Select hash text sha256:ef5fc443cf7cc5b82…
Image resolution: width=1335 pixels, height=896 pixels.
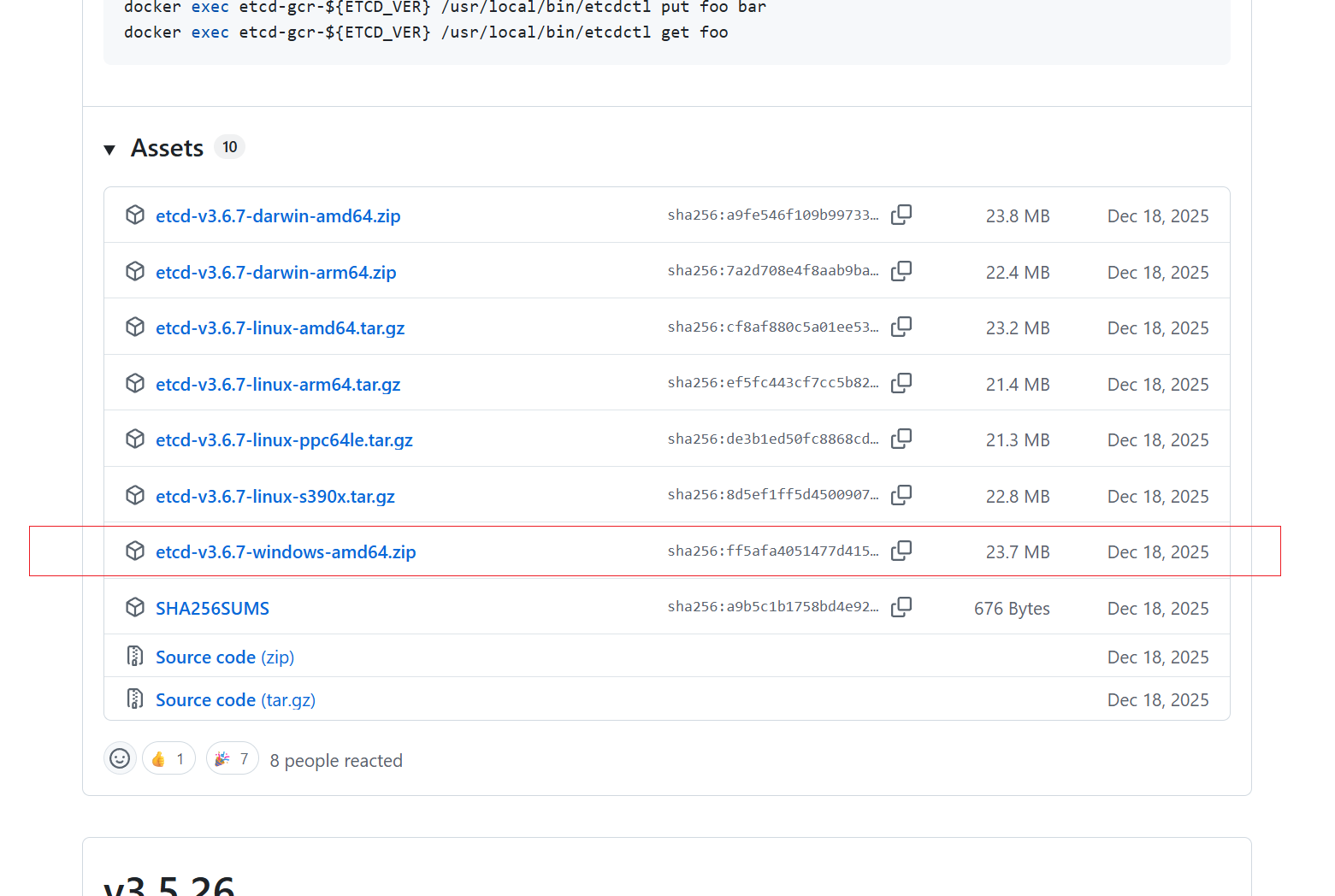click(x=773, y=382)
